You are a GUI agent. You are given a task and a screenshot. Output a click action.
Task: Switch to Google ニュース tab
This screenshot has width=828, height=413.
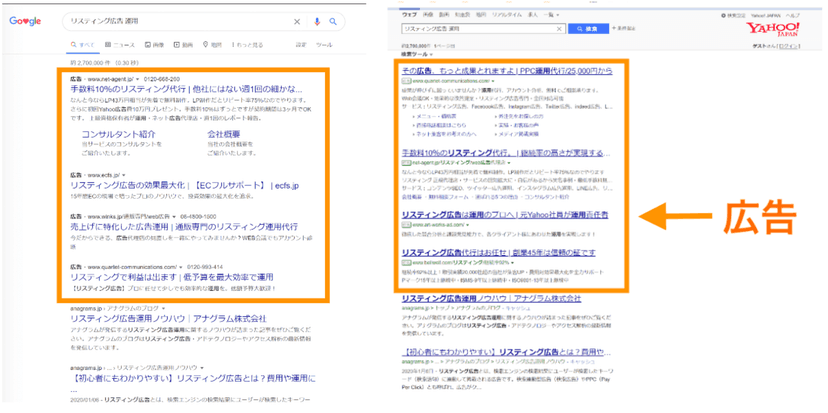(x=120, y=45)
